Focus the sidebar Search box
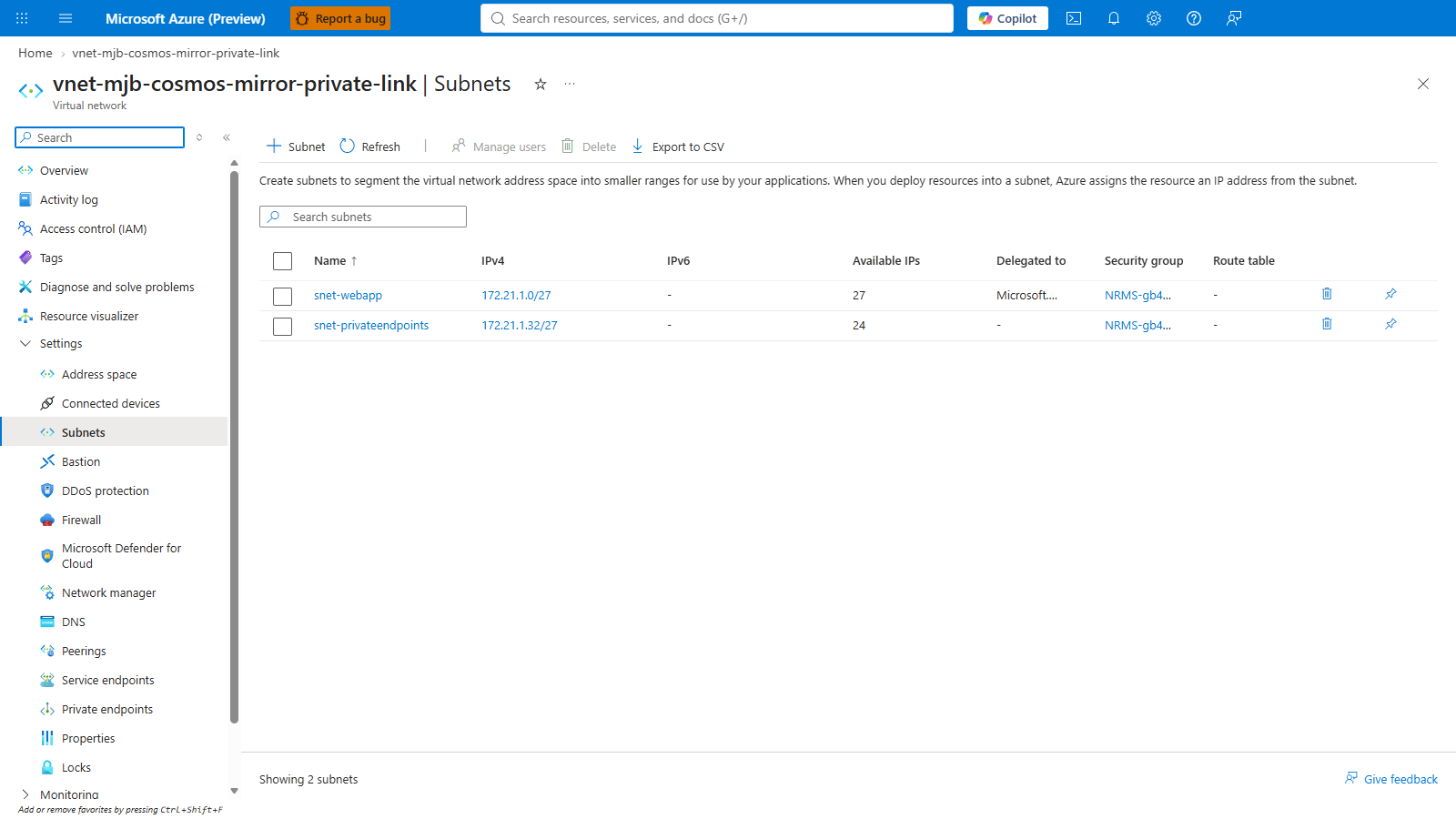 (100, 137)
